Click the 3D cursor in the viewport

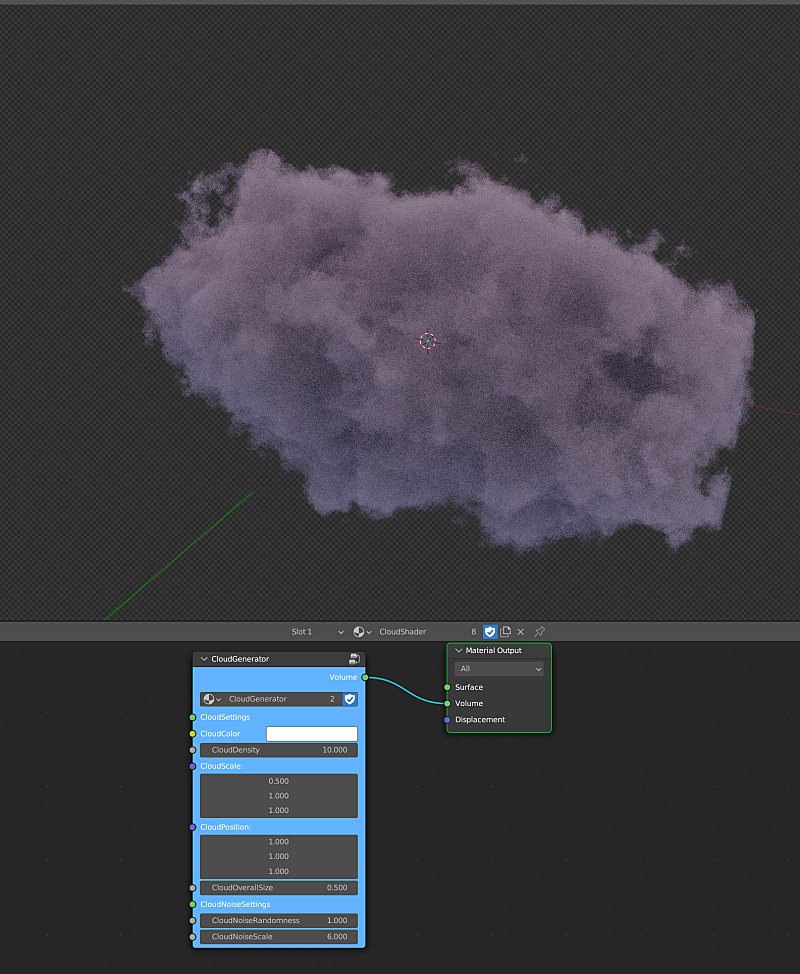tap(428, 341)
